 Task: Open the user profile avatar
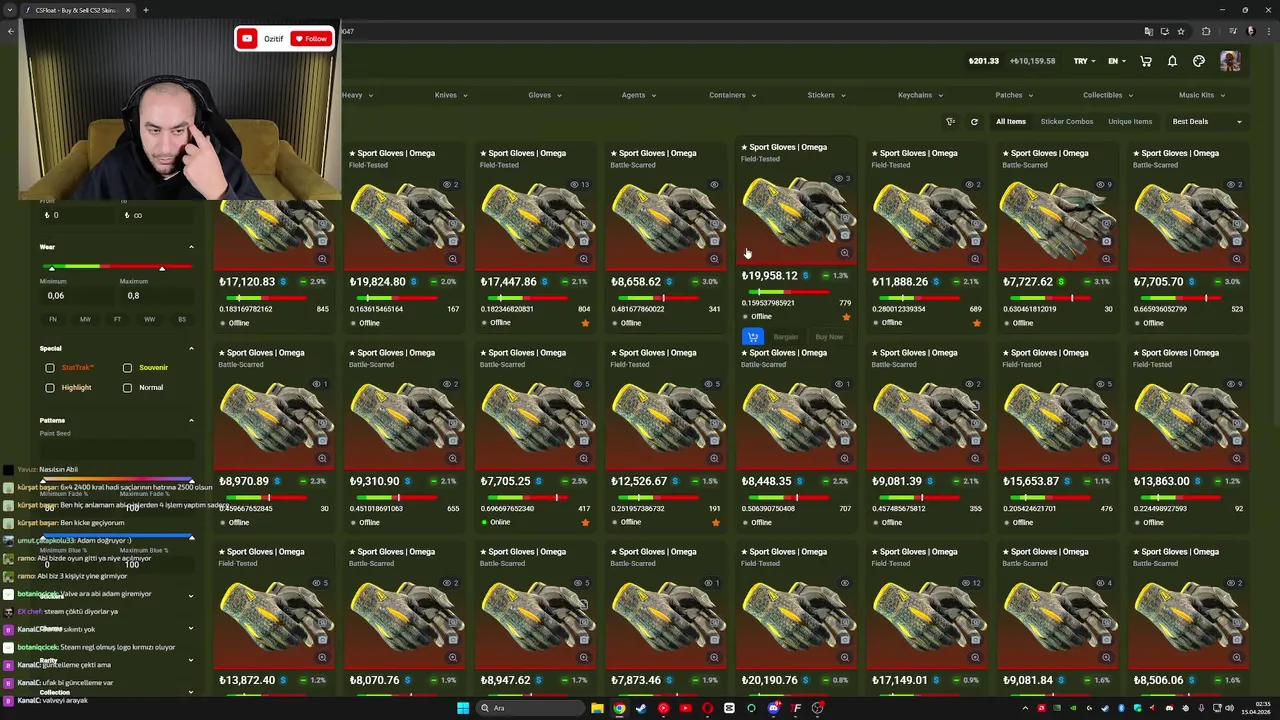coord(1230,61)
